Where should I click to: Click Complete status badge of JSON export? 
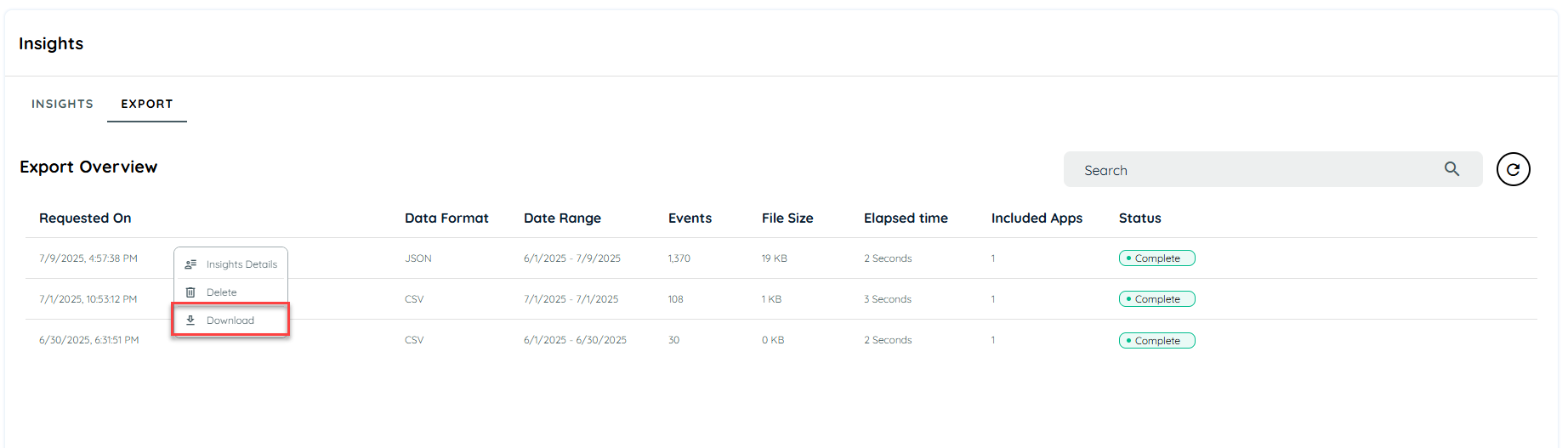[x=1157, y=258]
